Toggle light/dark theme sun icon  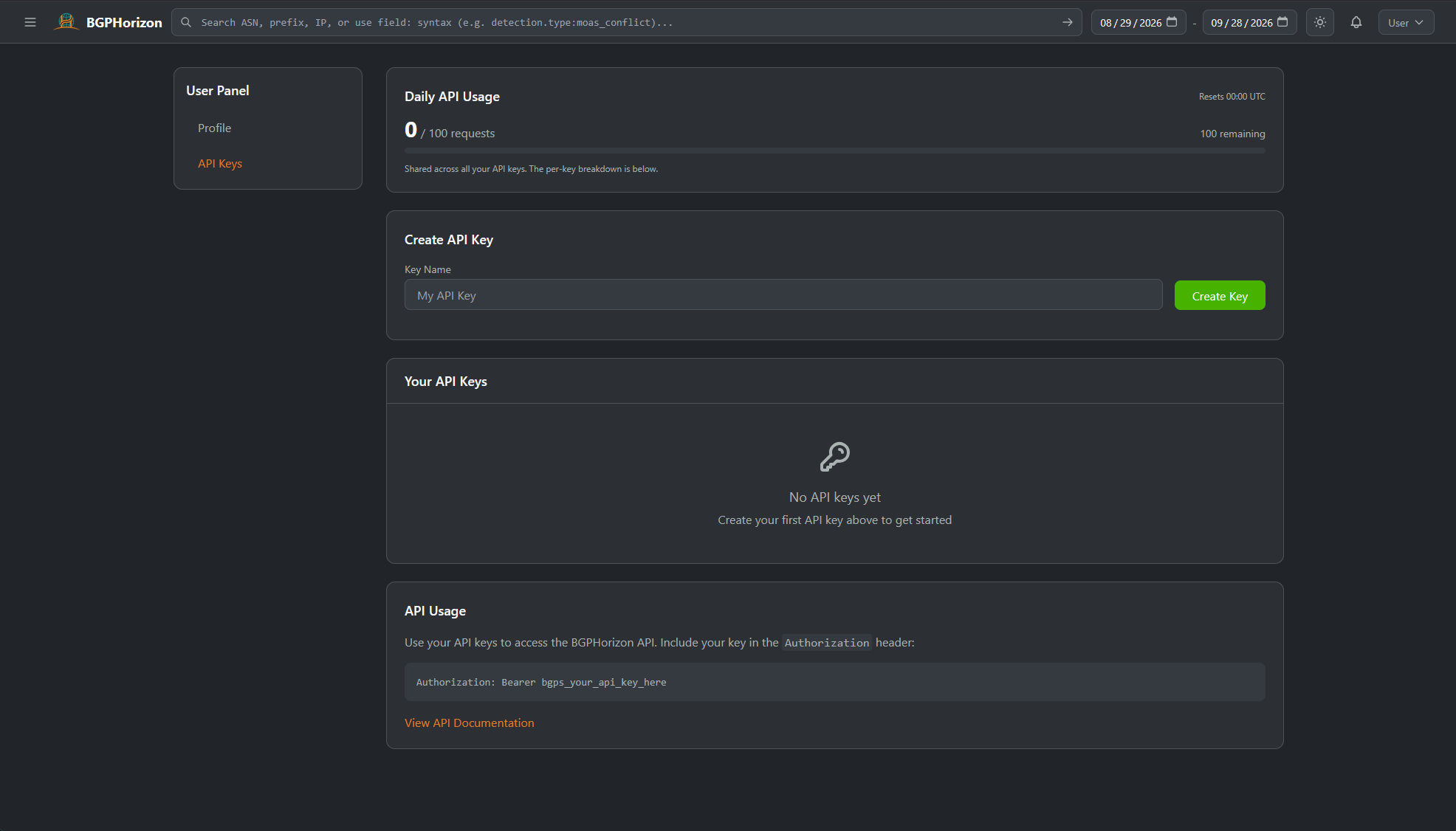(x=1320, y=22)
